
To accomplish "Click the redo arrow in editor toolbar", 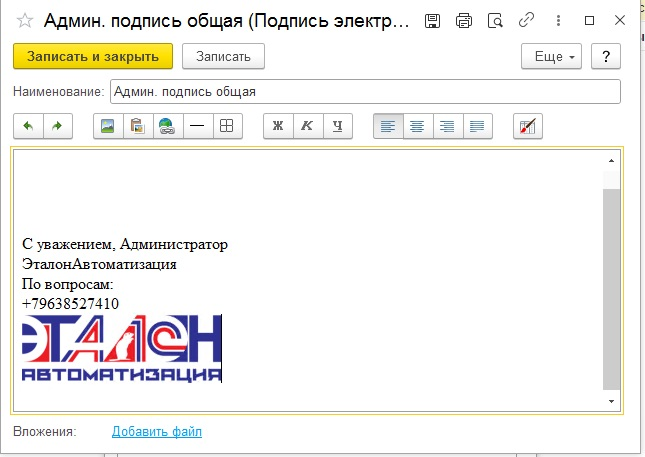I will 58,126.
